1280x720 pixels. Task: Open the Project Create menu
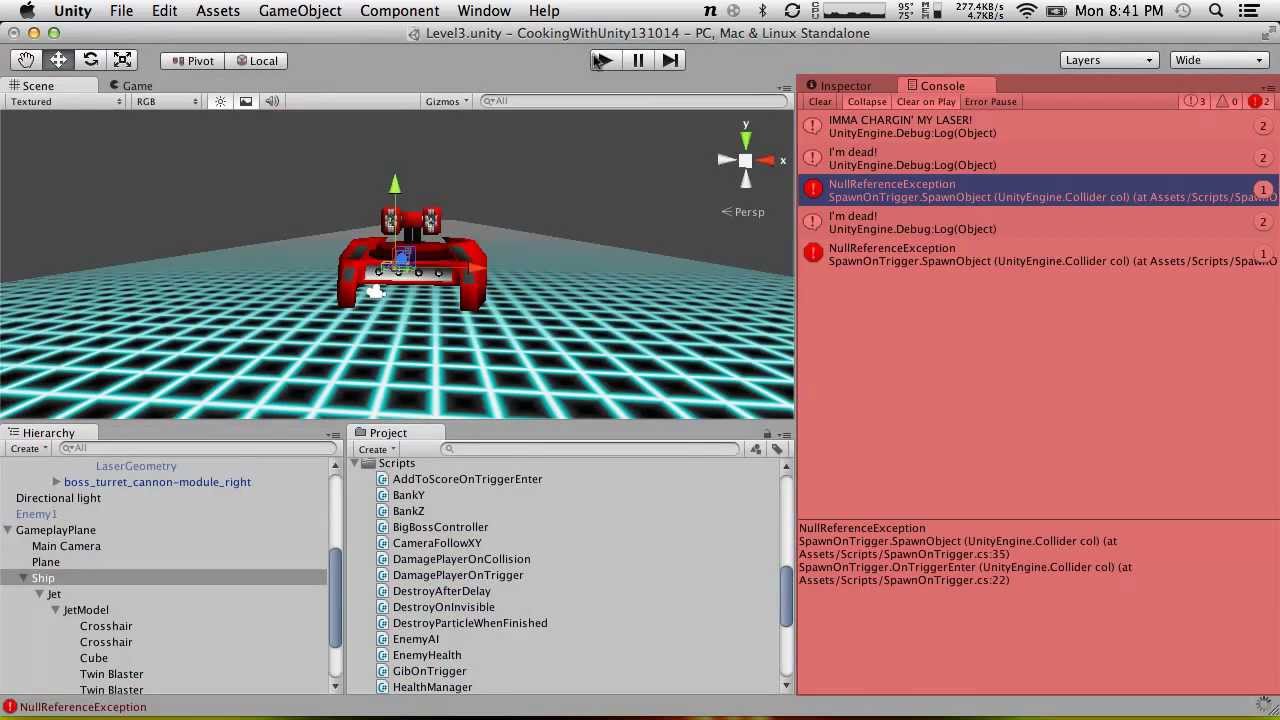pyautogui.click(x=376, y=450)
